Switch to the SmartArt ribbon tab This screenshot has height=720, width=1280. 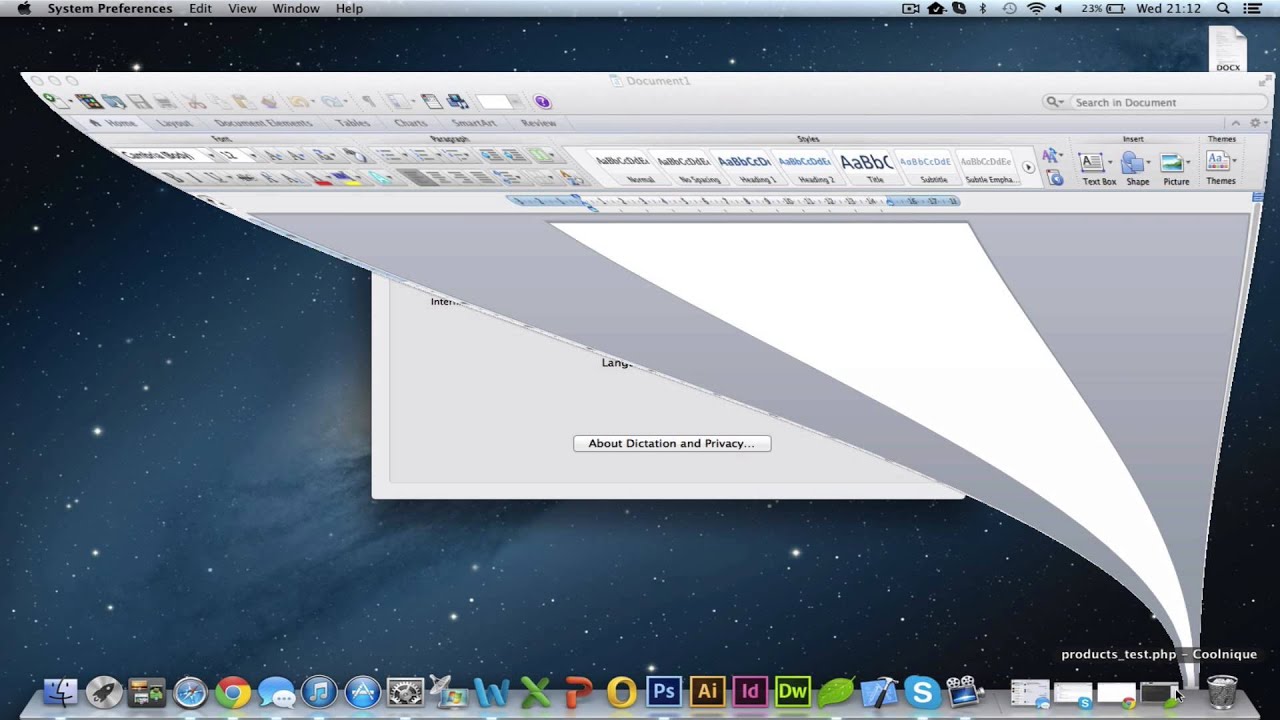tap(474, 123)
